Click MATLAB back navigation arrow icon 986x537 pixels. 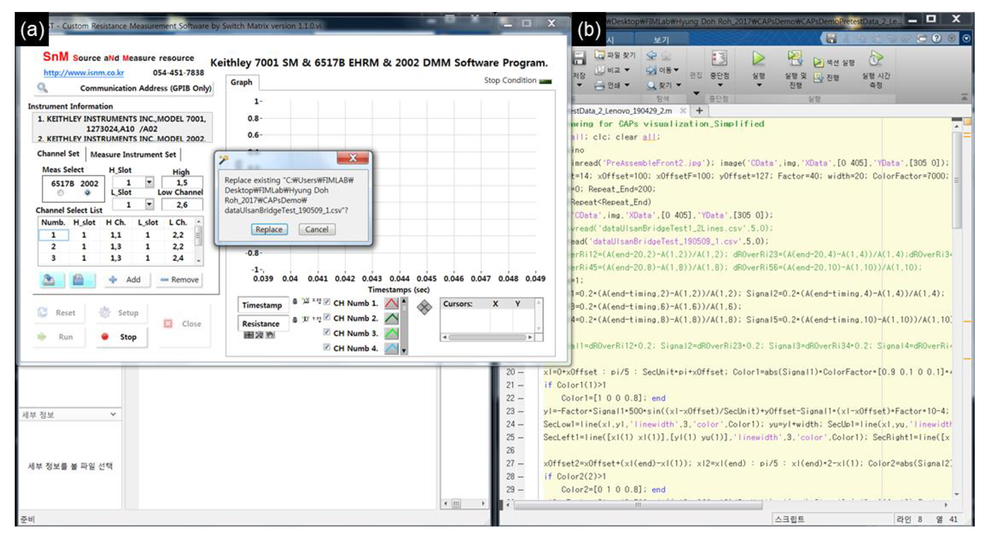pyautogui.click(x=651, y=55)
